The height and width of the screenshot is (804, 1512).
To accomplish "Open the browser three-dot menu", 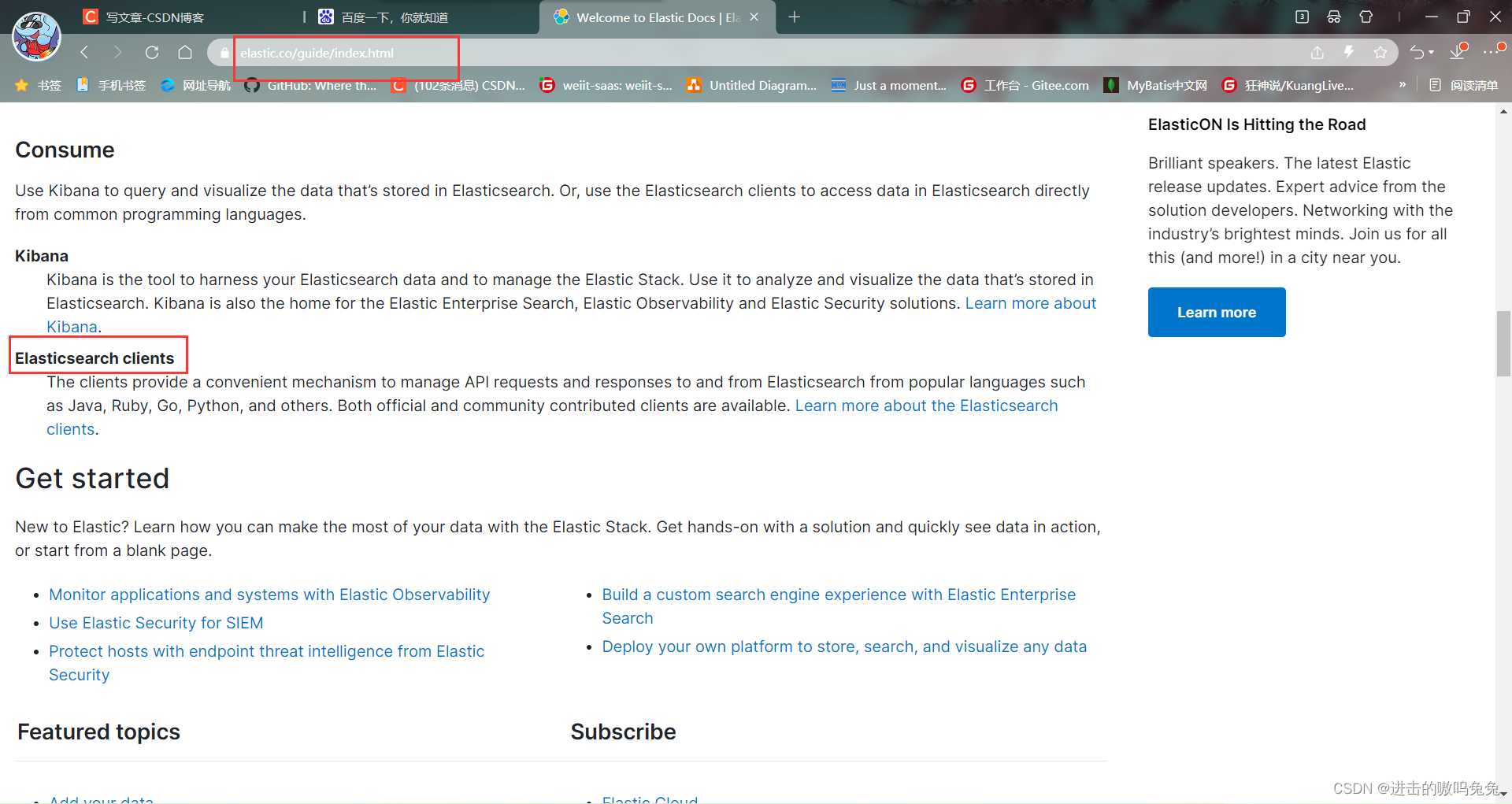I will click(x=1492, y=52).
